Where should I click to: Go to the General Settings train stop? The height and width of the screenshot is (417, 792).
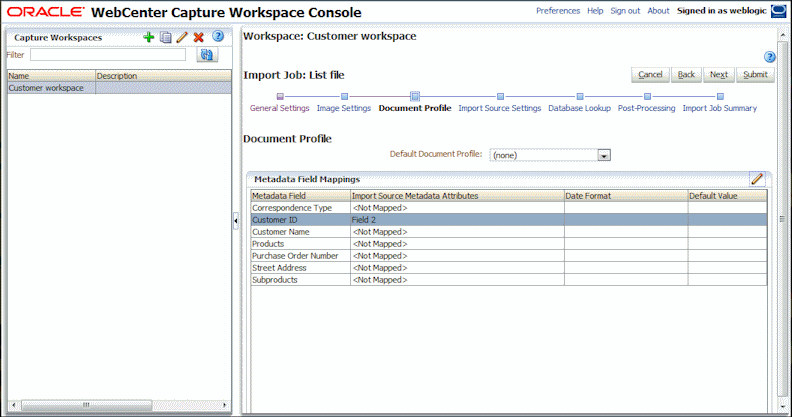[x=279, y=108]
